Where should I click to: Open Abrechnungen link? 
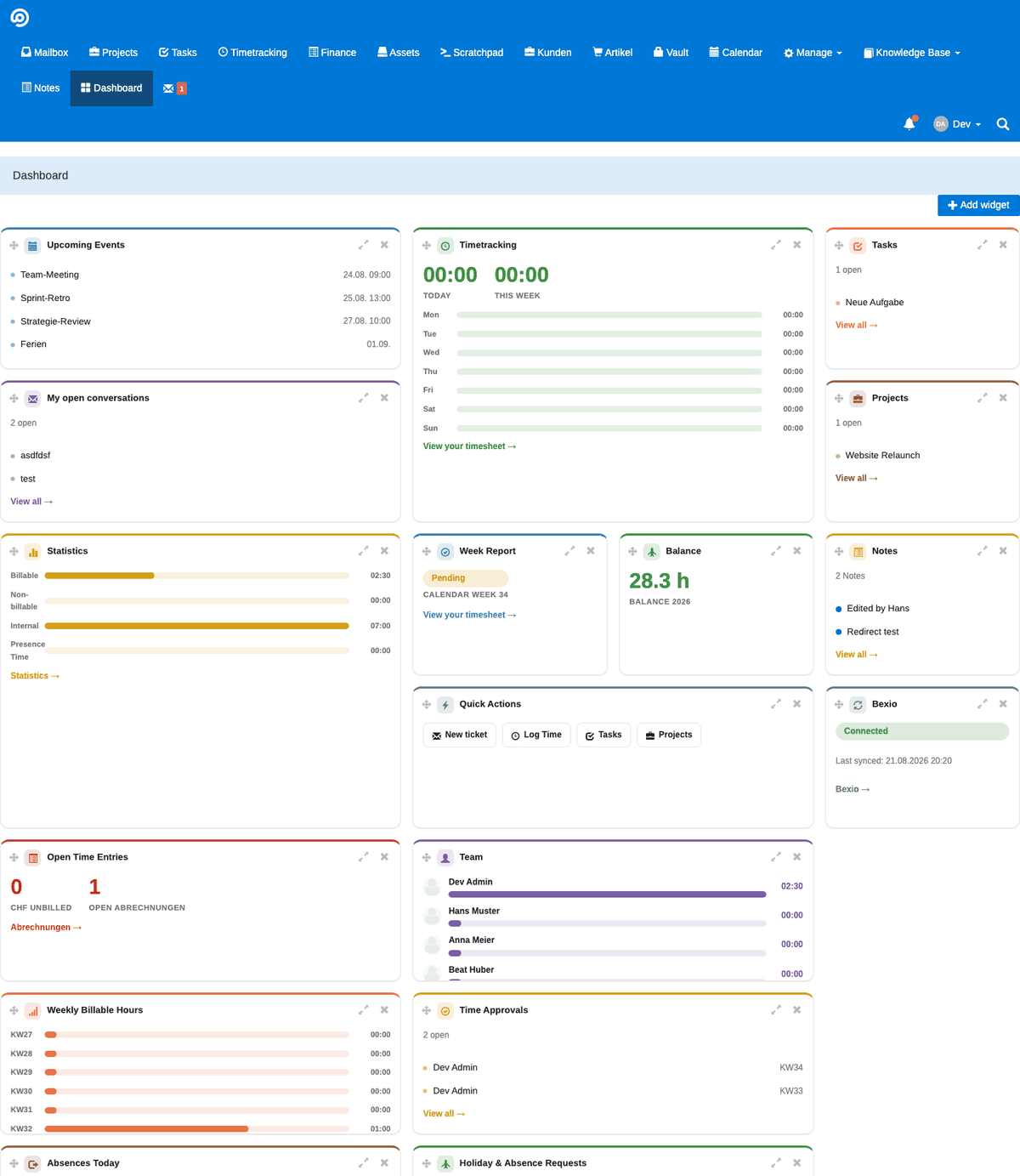tap(46, 928)
